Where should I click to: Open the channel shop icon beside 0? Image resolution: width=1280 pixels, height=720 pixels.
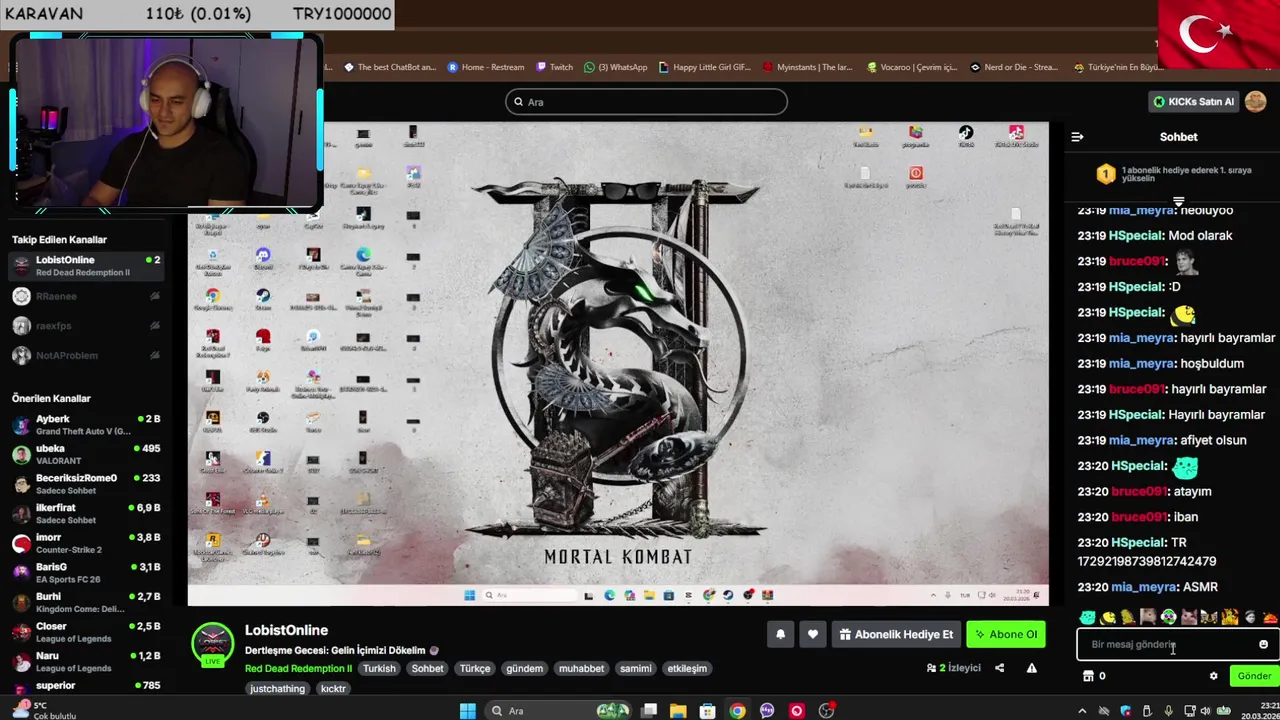point(1088,676)
